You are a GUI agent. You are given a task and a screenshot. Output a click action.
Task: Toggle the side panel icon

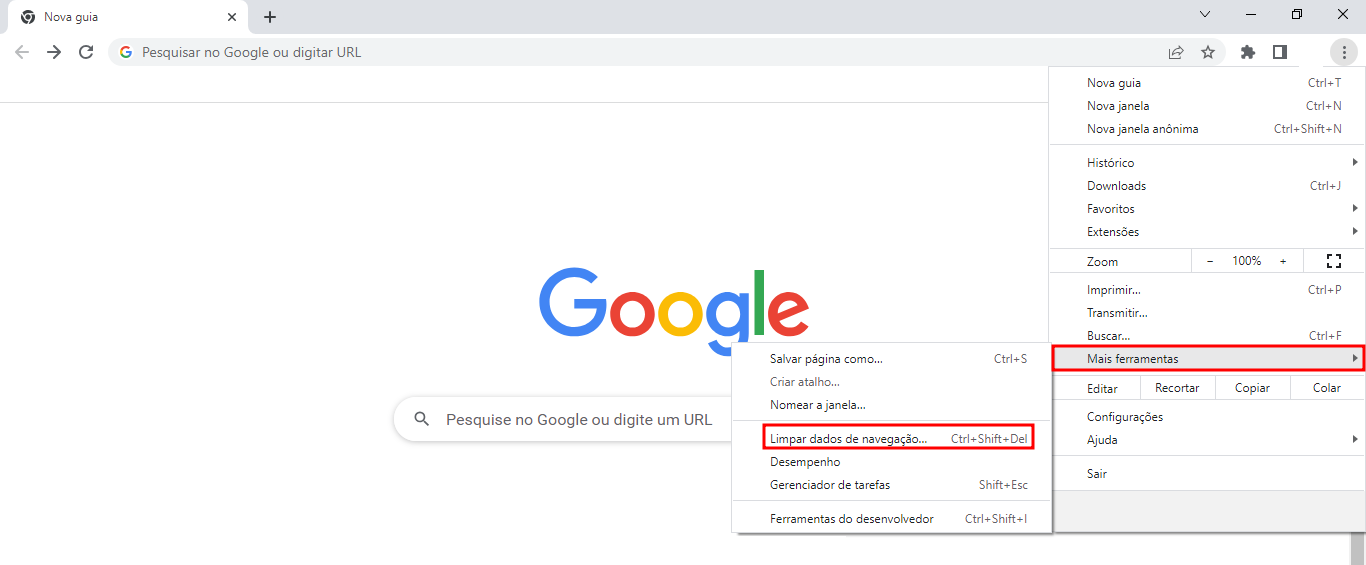(x=1280, y=52)
